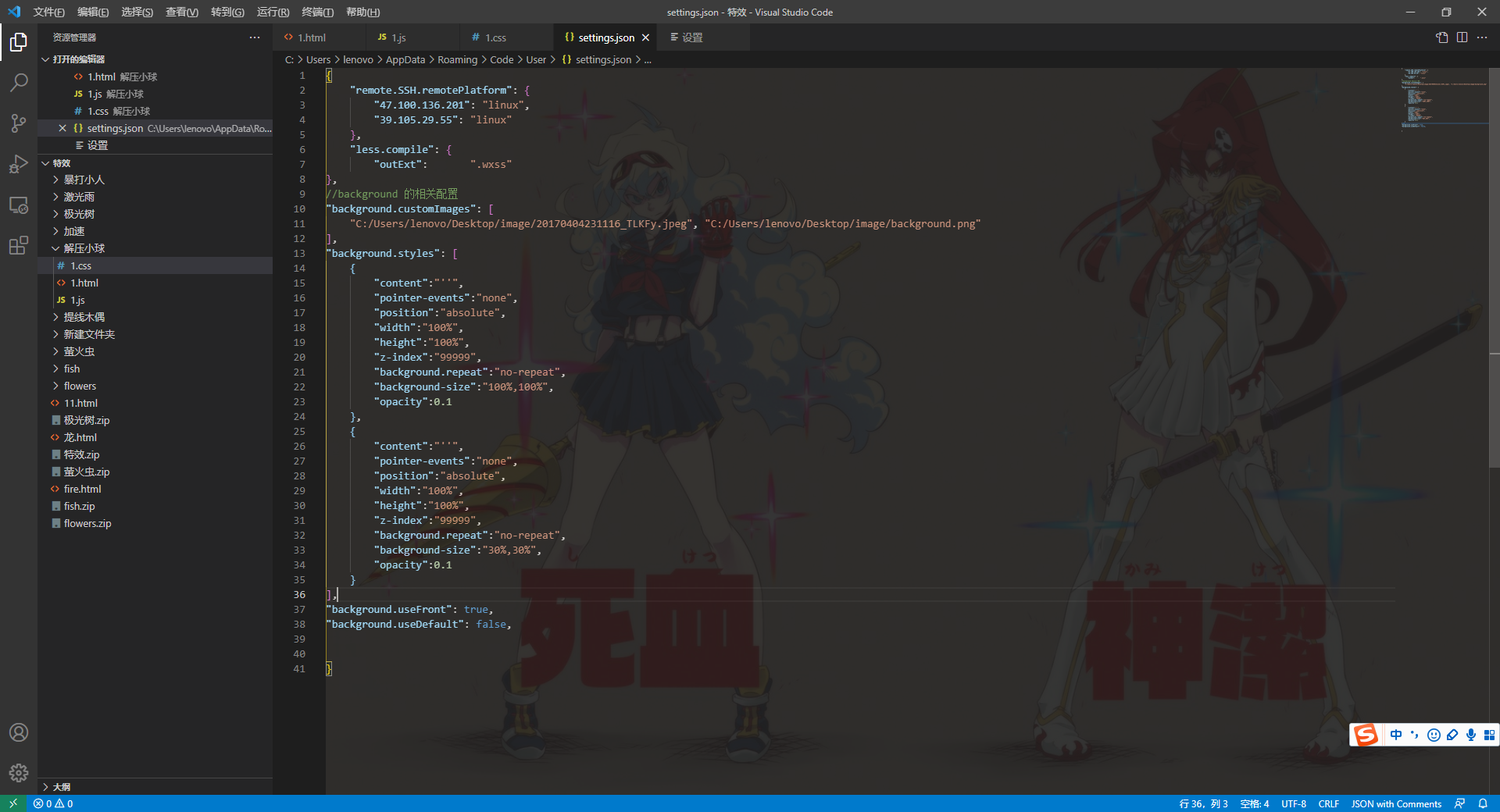Close settings.json in open editors list
The image size is (1500, 812).
[62, 128]
